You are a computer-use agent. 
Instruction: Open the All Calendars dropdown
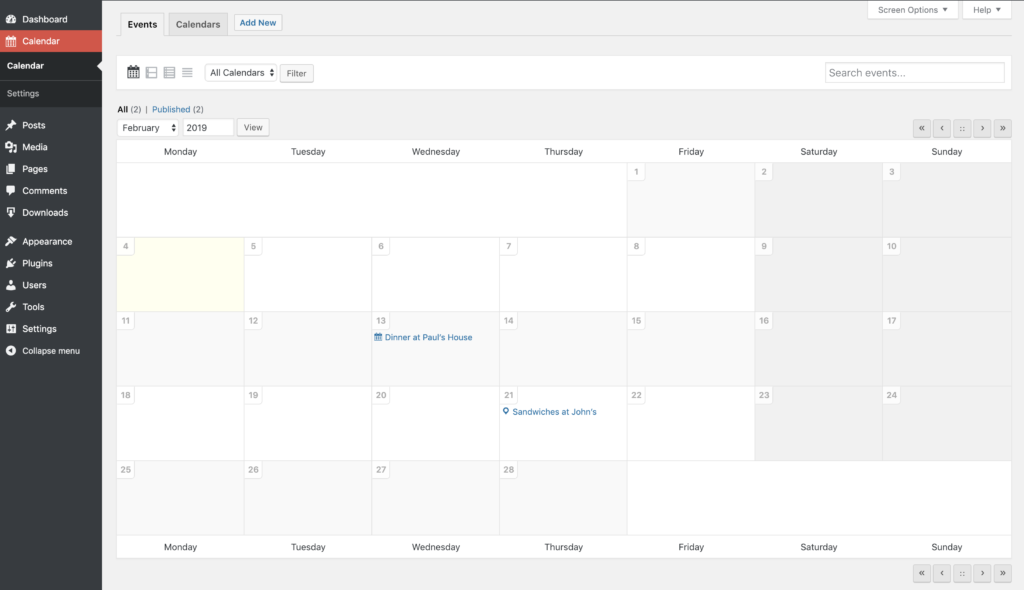pyautogui.click(x=241, y=73)
